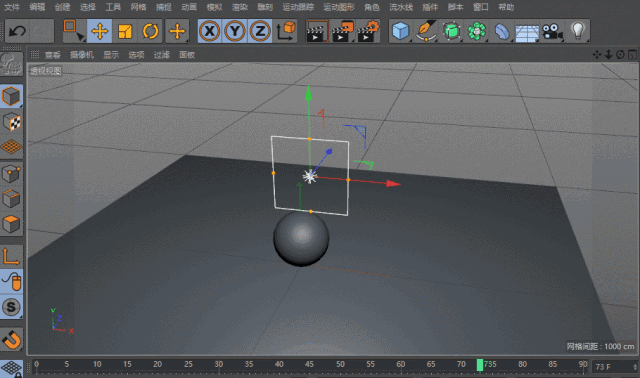This screenshot has width=640, height=378.
Task: Open the 编辑 menu
Action: (x=37, y=7)
